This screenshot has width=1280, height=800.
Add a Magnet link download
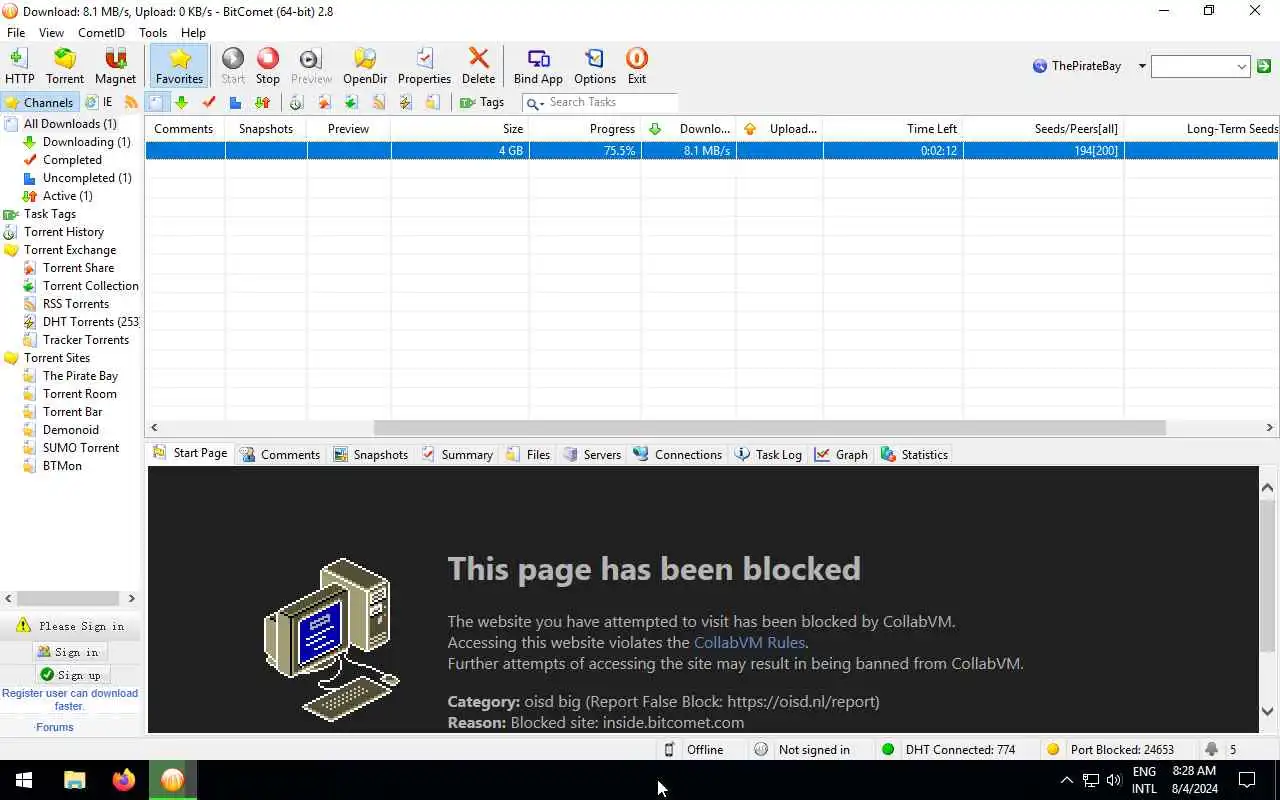click(x=115, y=66)
